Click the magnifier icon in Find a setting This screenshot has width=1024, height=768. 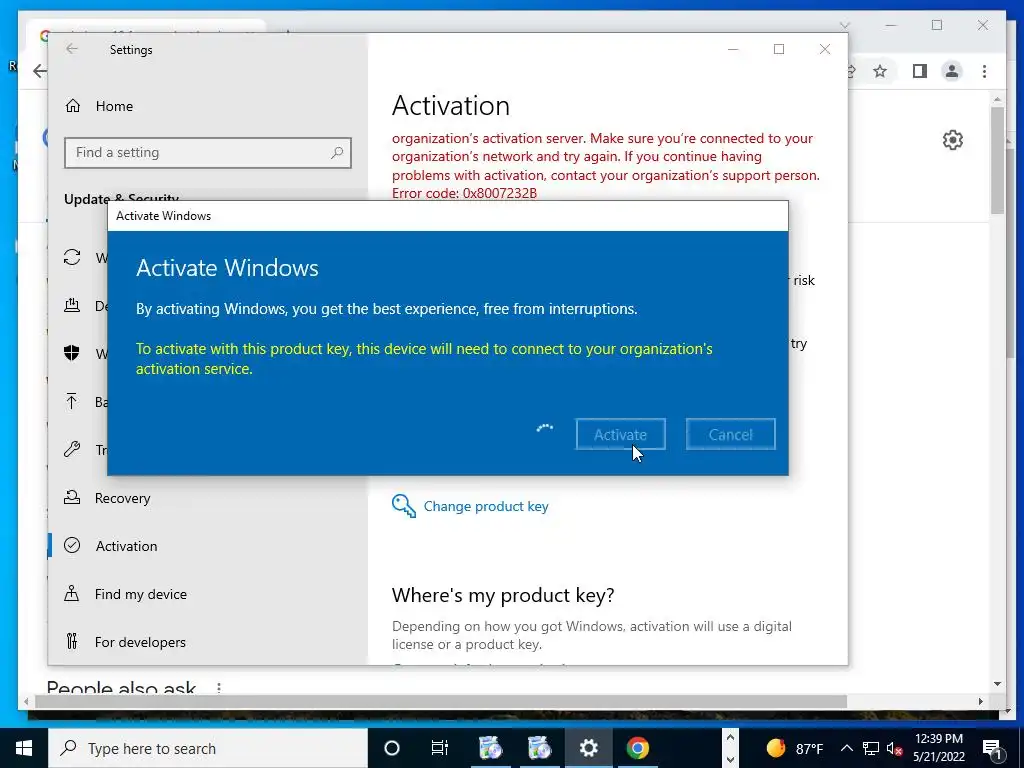click(337, 152)
